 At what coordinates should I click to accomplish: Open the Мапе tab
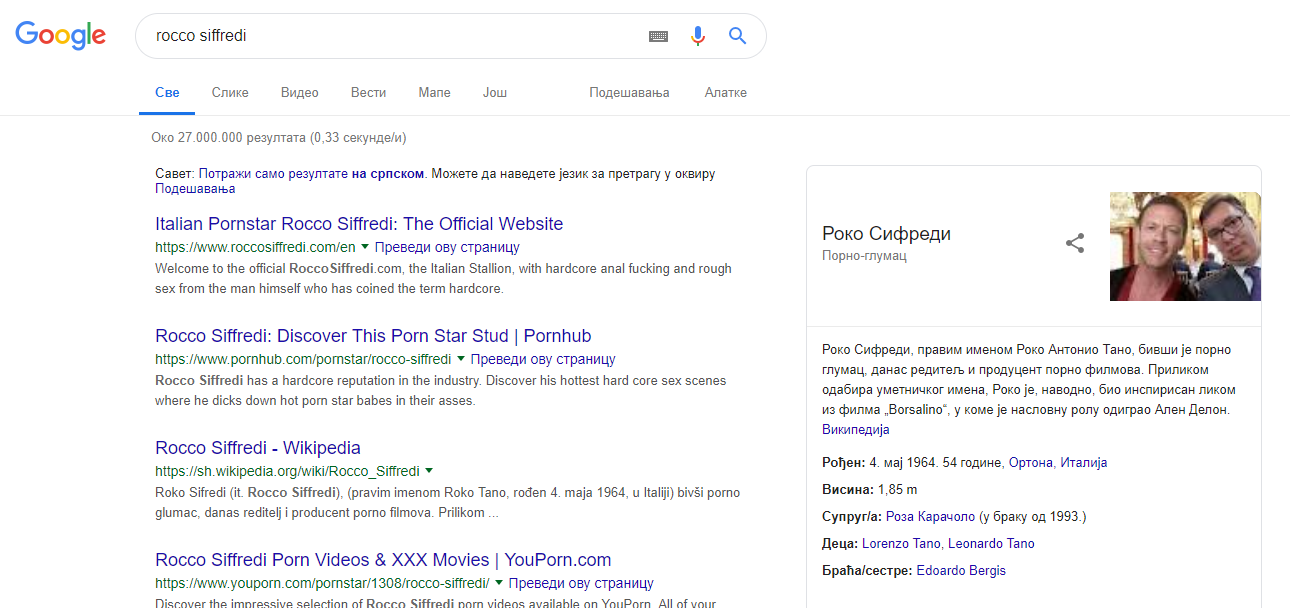[434, 93]
